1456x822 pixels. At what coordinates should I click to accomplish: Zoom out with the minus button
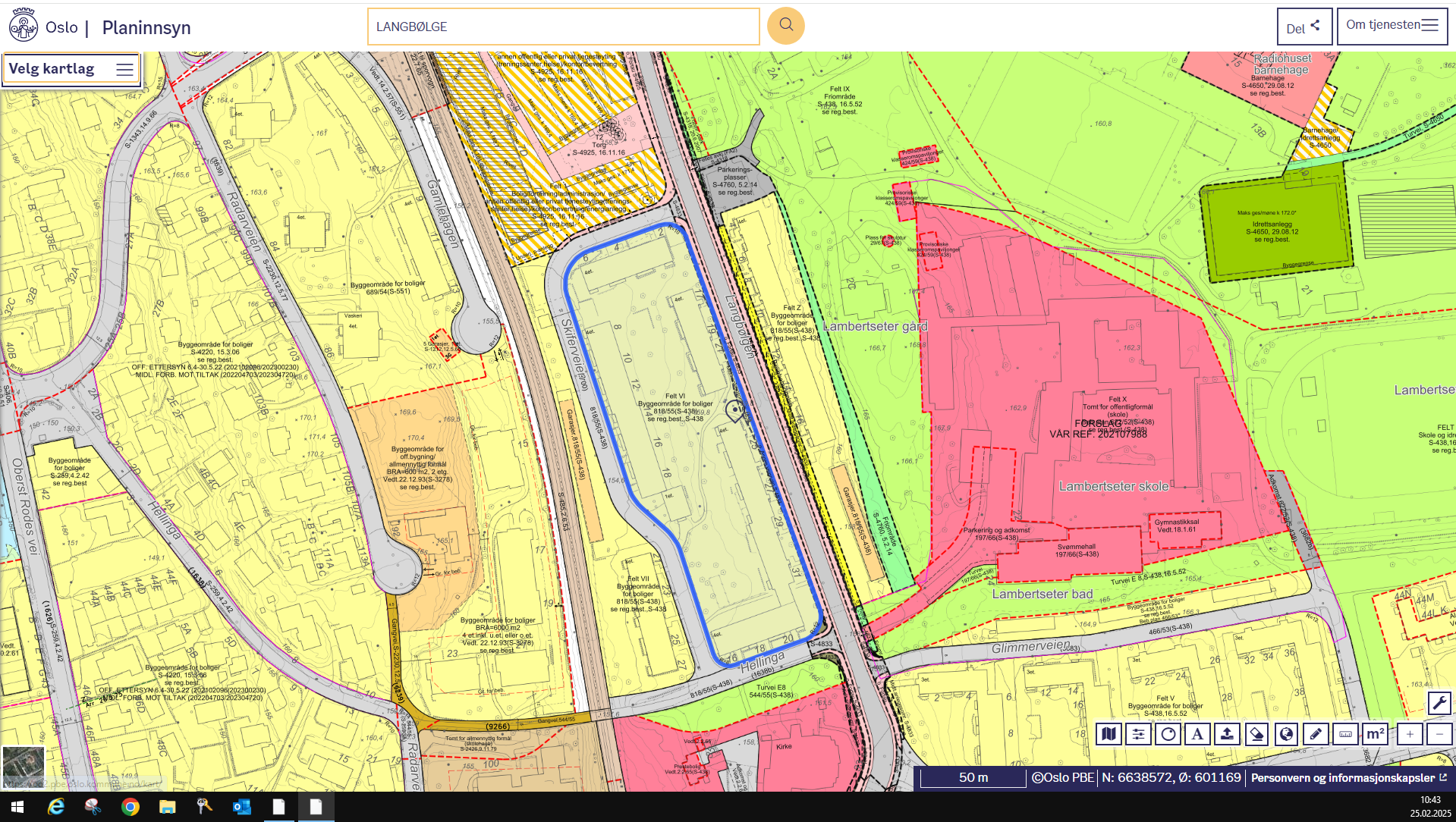[1439, 733]
